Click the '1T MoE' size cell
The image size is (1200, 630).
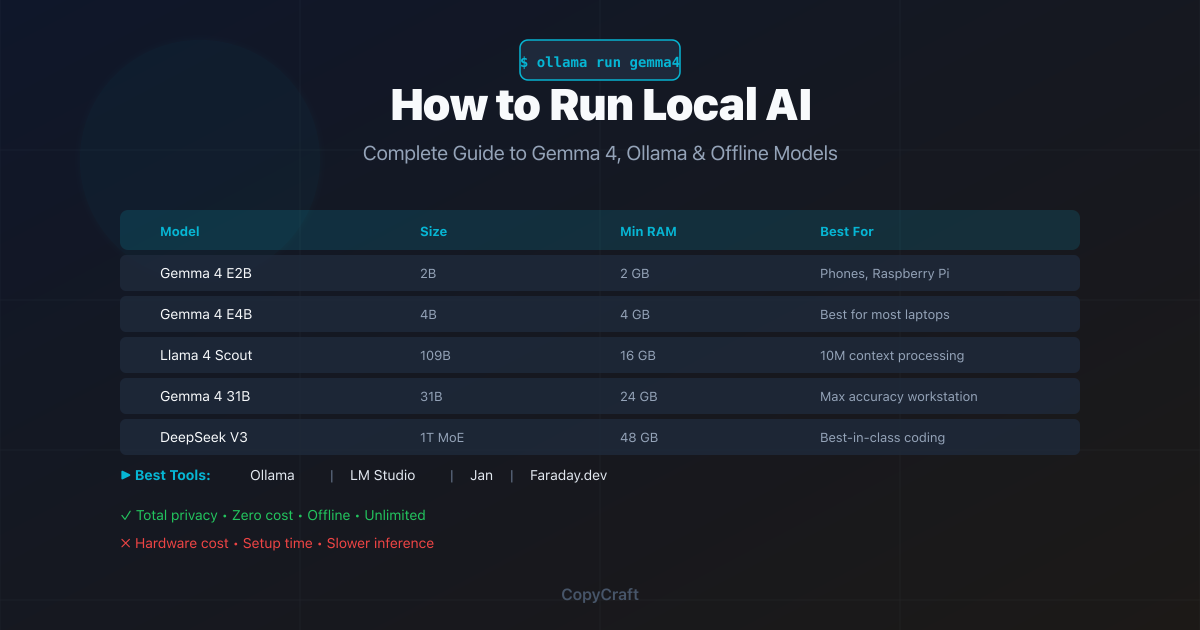442,437
